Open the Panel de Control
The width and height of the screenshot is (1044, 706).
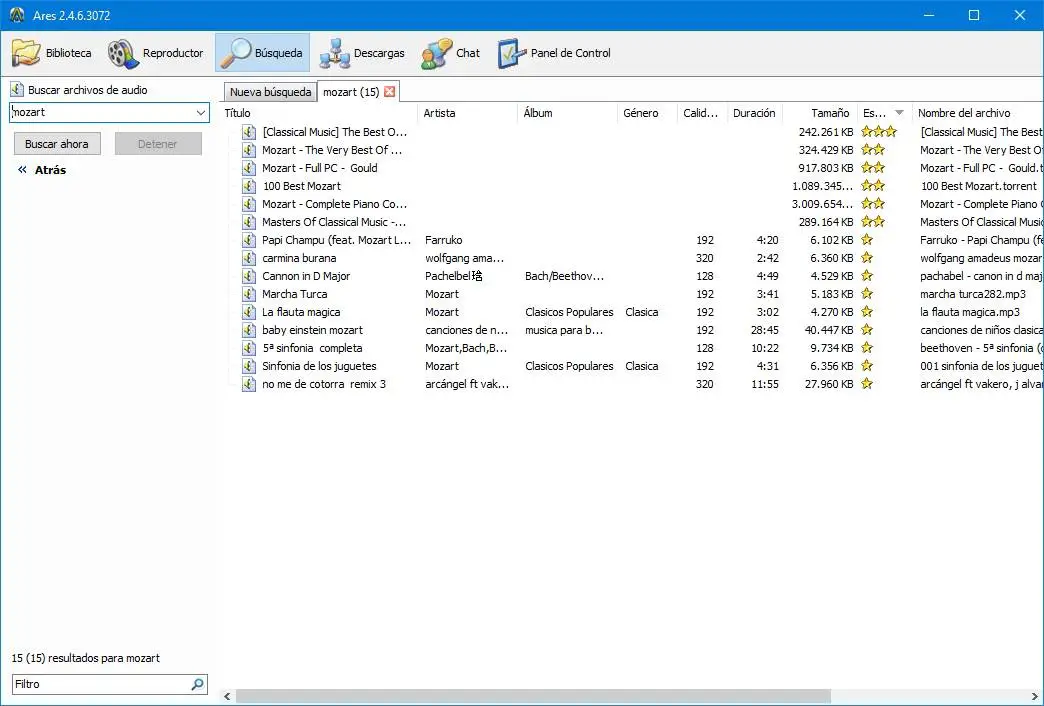(x=554, y=53)
